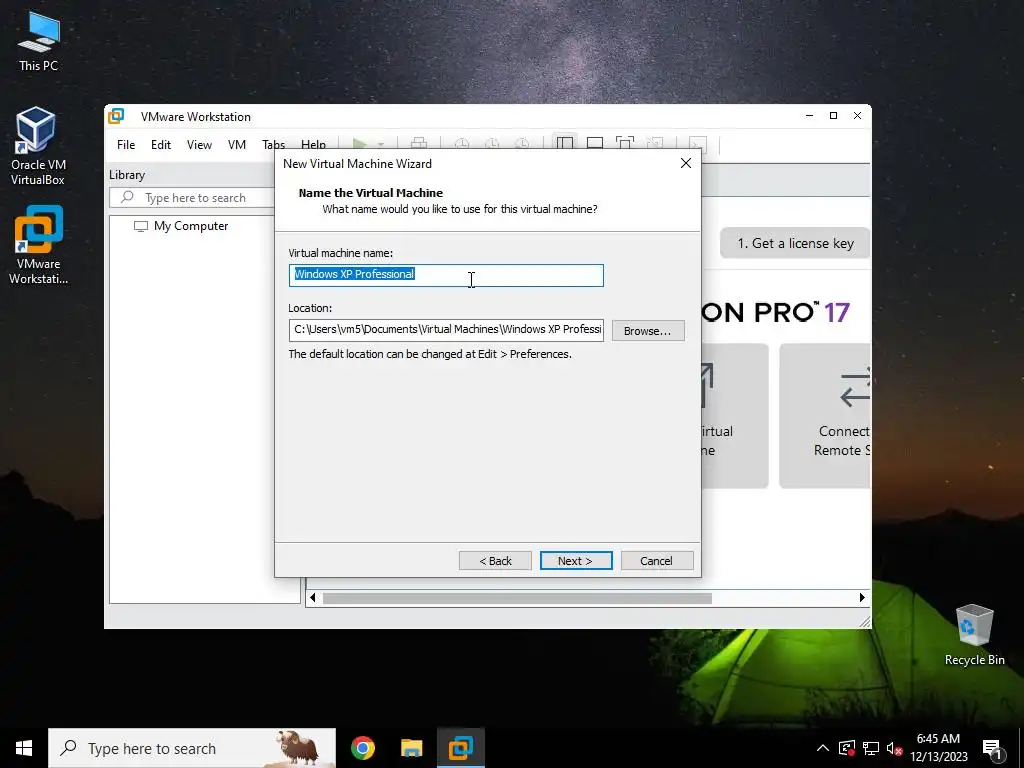1024x768 pixels.
Task: Click the < Back button
Action: (495, 561)
